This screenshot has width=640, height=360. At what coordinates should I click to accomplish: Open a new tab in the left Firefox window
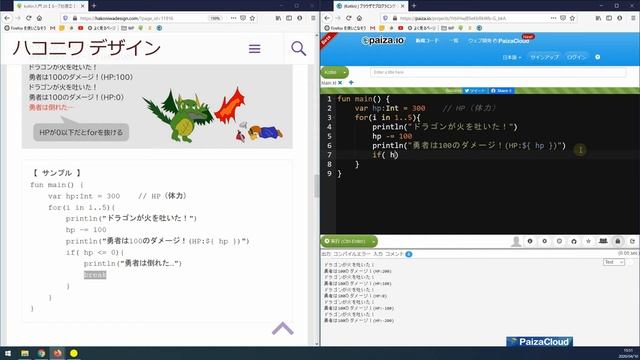point(94,6)
